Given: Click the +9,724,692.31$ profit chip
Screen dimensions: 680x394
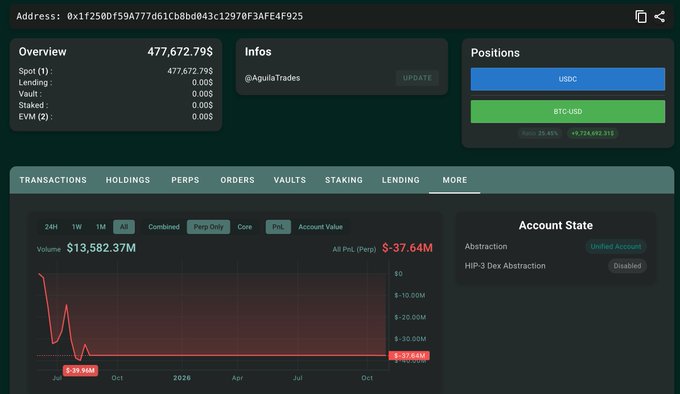Looking at the screenshot, I should 593,134.
